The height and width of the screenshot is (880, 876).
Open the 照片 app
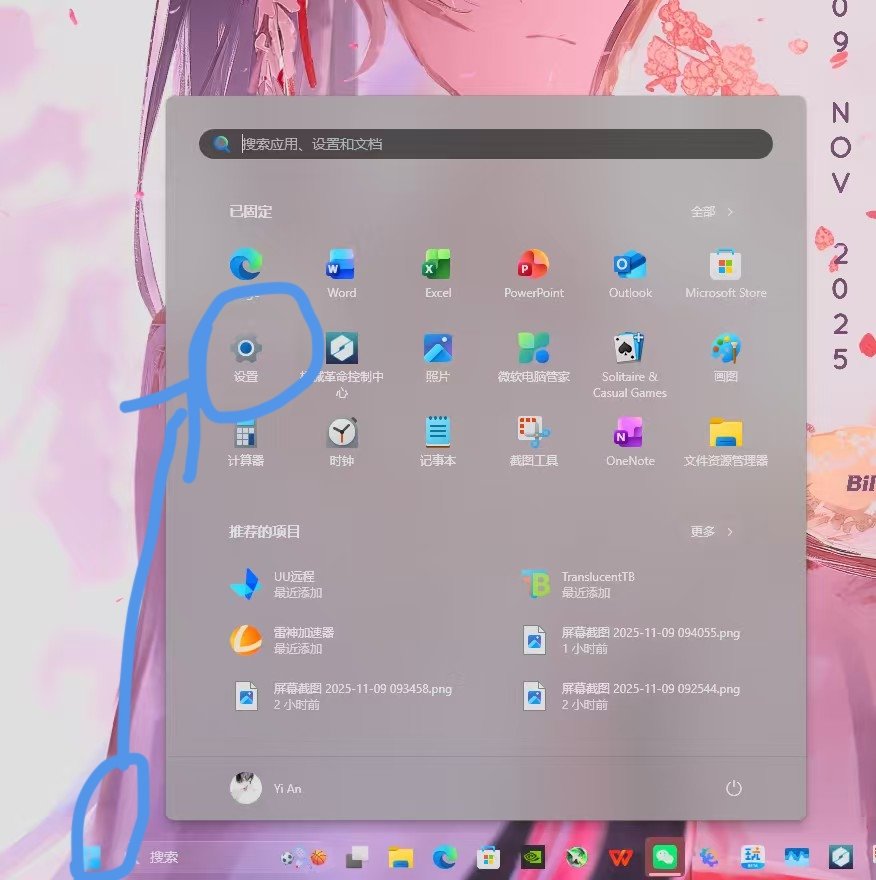click(x=438, y=349)
